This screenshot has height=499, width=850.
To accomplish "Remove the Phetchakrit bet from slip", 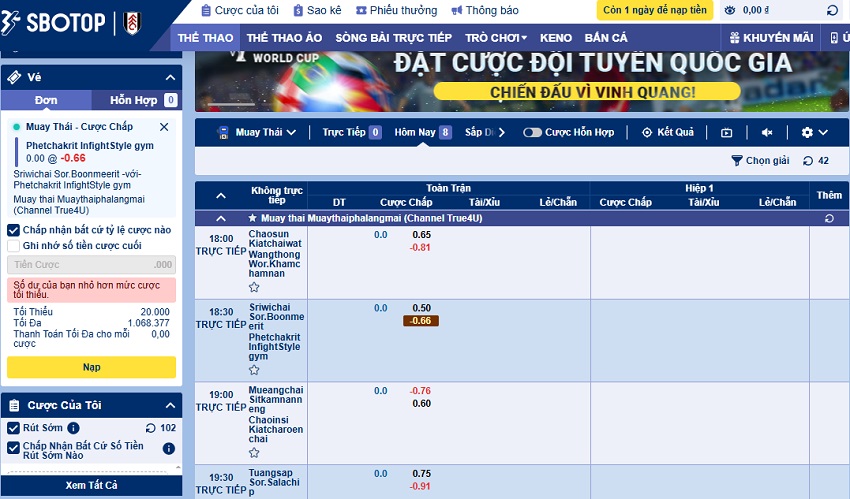I will click(164, 127).
